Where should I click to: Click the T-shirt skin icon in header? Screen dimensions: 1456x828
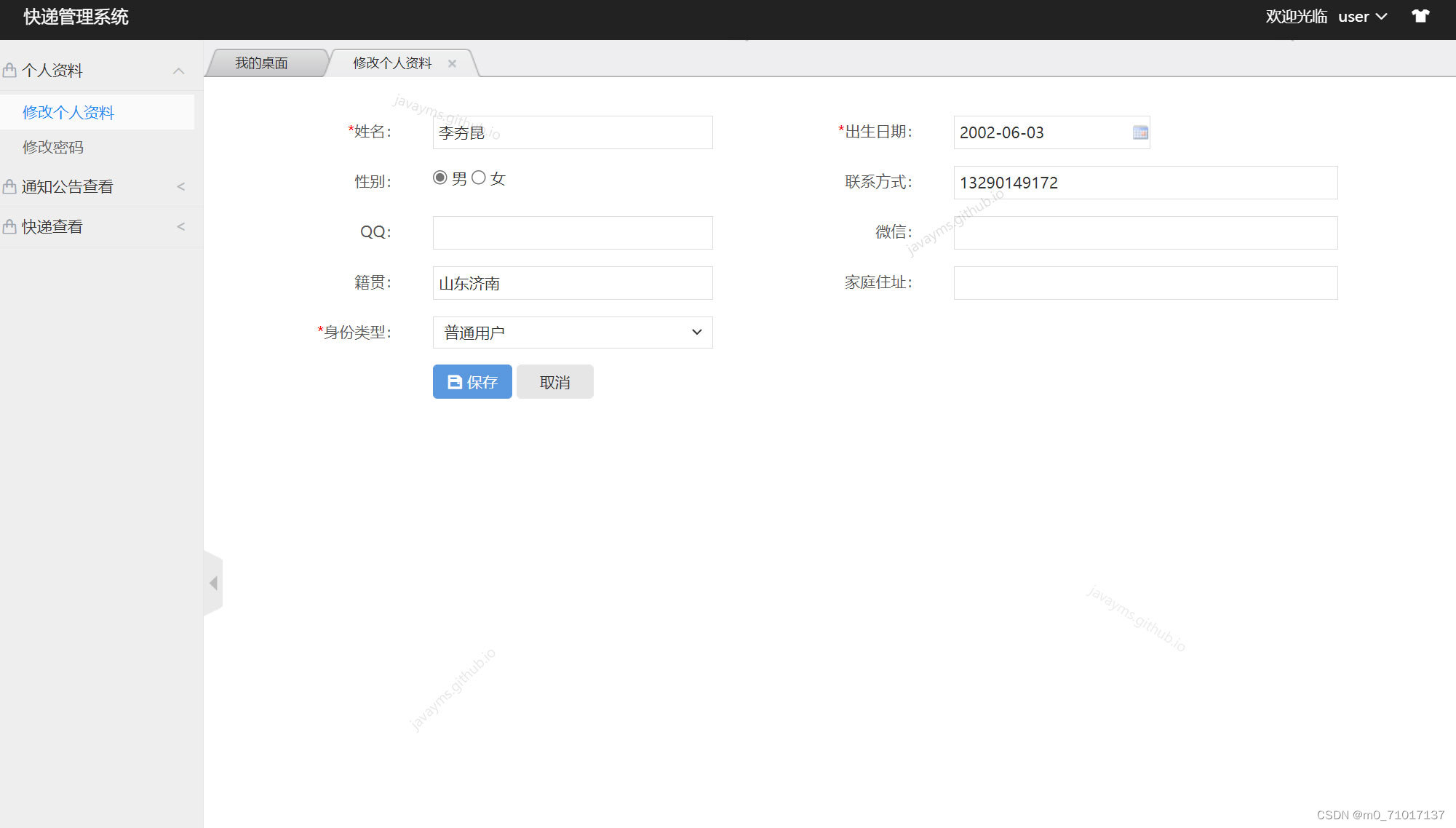click(1420, 16)
